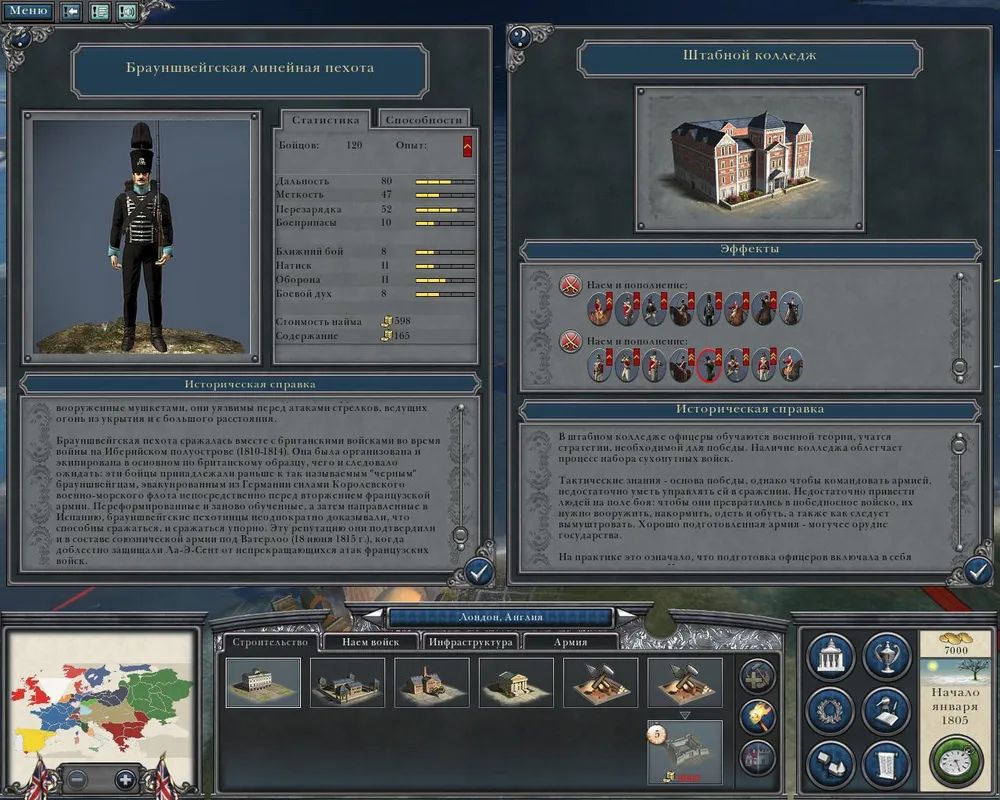Viewport: 1000px width, 800px height.
Task: Select the sixth slot empty construction site
Action: (x=685, y=683)
